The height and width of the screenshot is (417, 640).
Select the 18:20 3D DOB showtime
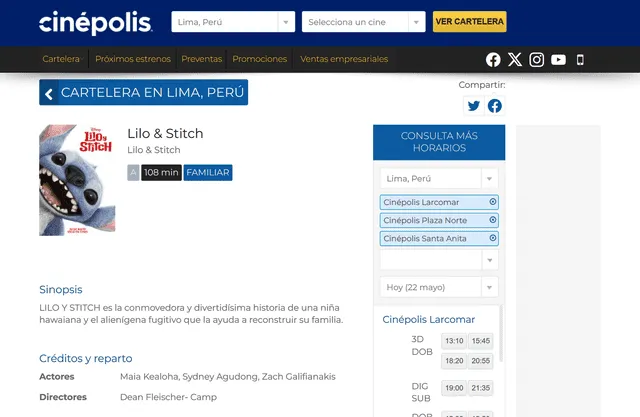tap(454, 361)
